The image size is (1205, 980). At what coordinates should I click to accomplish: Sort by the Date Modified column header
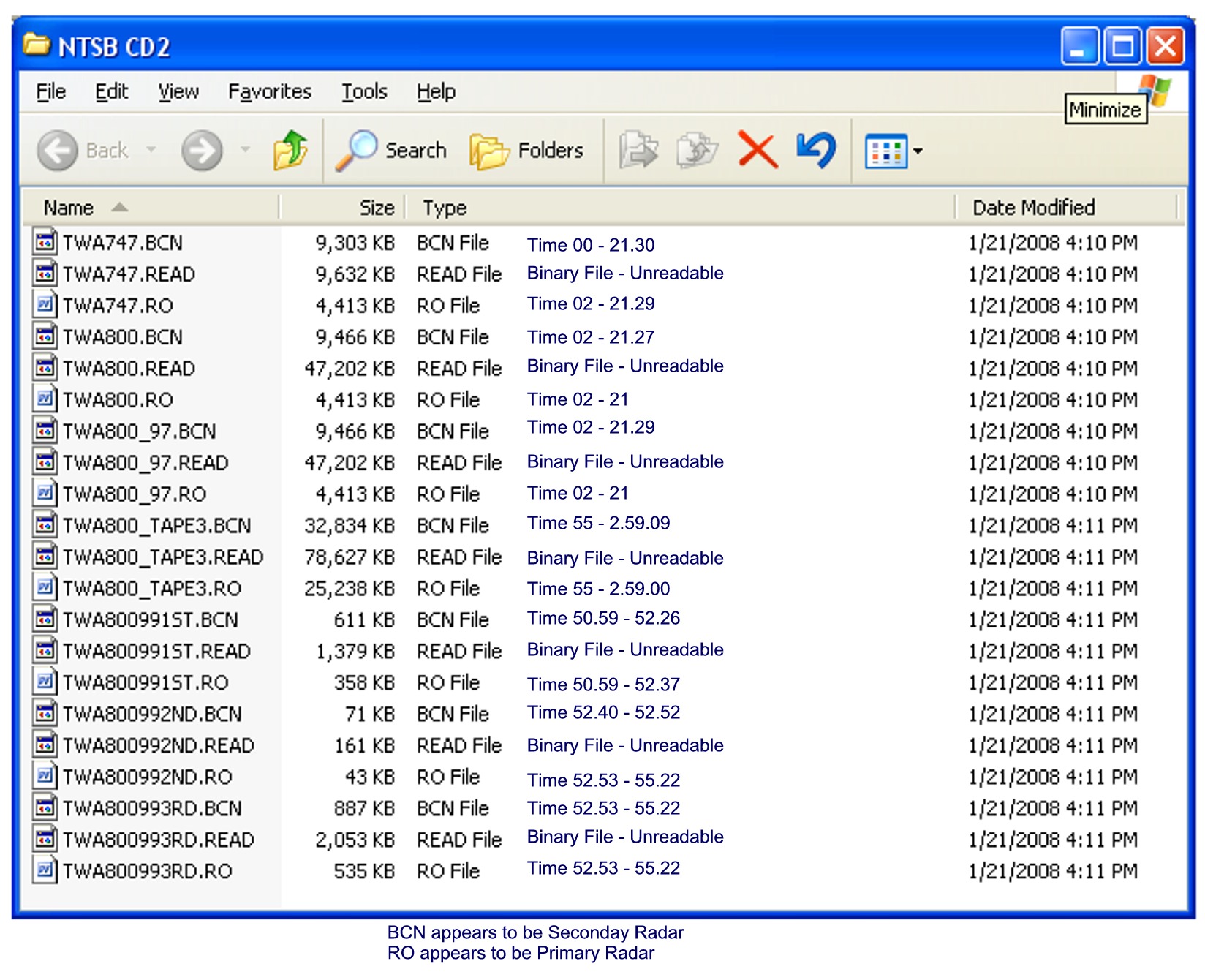point(1067,208)
